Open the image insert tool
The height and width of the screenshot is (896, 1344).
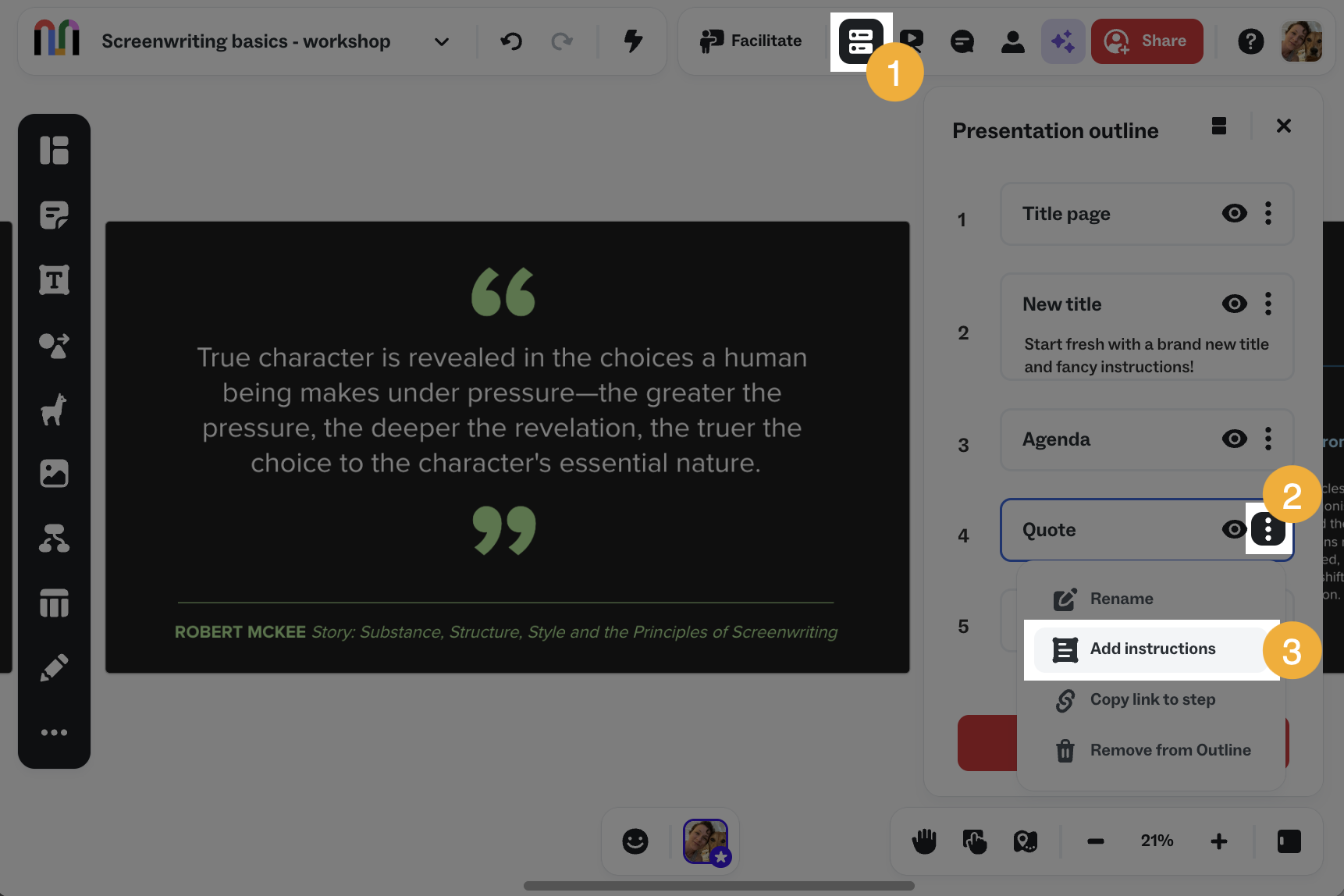pyautogui.click(x=54, y=473)
